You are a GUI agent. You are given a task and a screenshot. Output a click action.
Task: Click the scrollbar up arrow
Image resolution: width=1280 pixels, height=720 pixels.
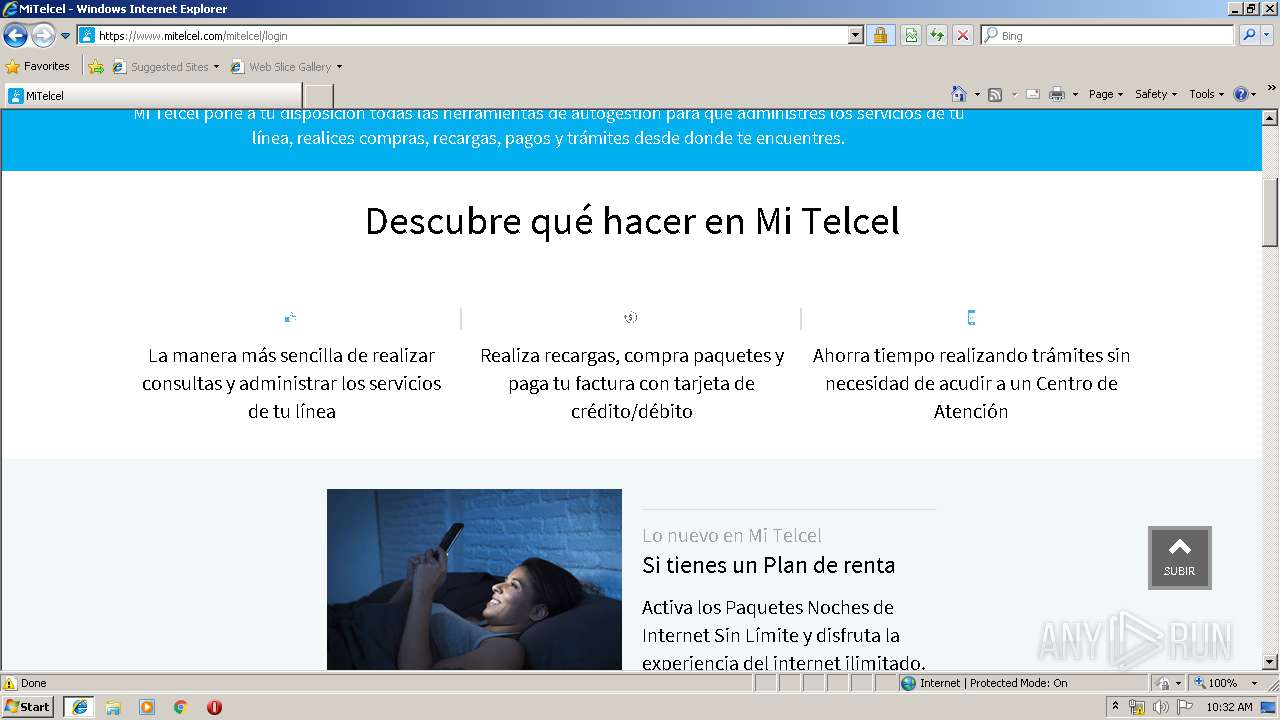tap(1270, 117)
